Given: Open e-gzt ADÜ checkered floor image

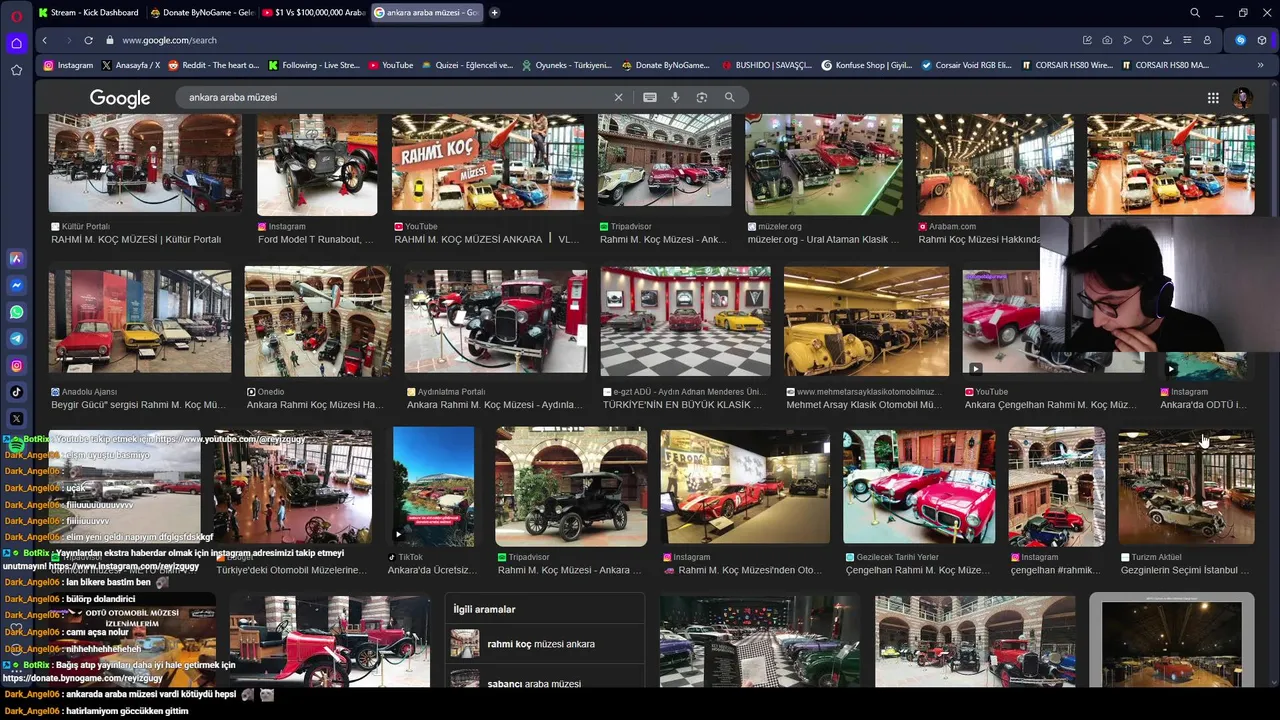Looking at the screenshot, I should click(x=685, y=321).
